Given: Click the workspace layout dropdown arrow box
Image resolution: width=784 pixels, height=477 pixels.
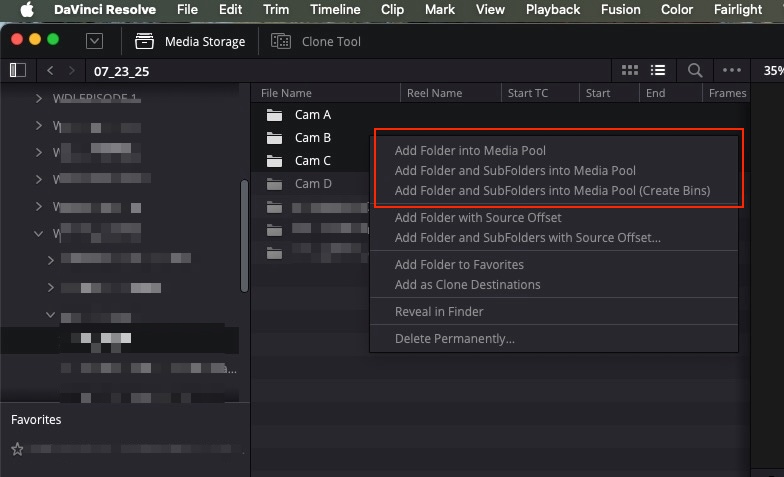Looking at the screenshot, I should (94, 41).
